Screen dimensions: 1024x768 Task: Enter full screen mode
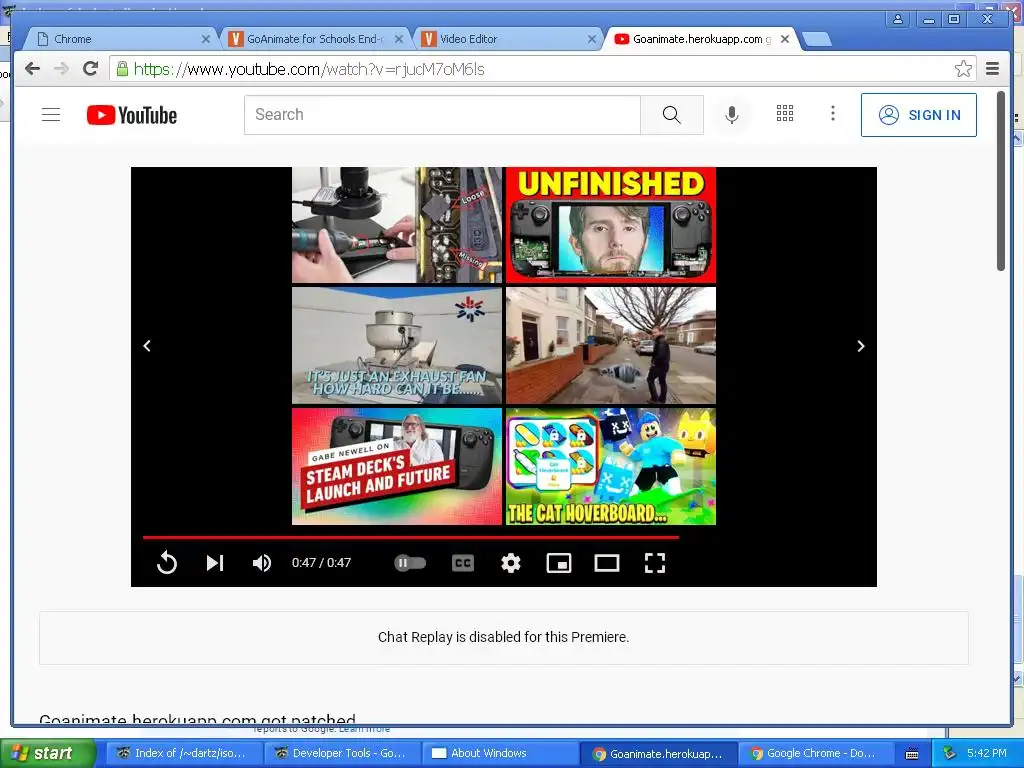click(x=654, y=562)
